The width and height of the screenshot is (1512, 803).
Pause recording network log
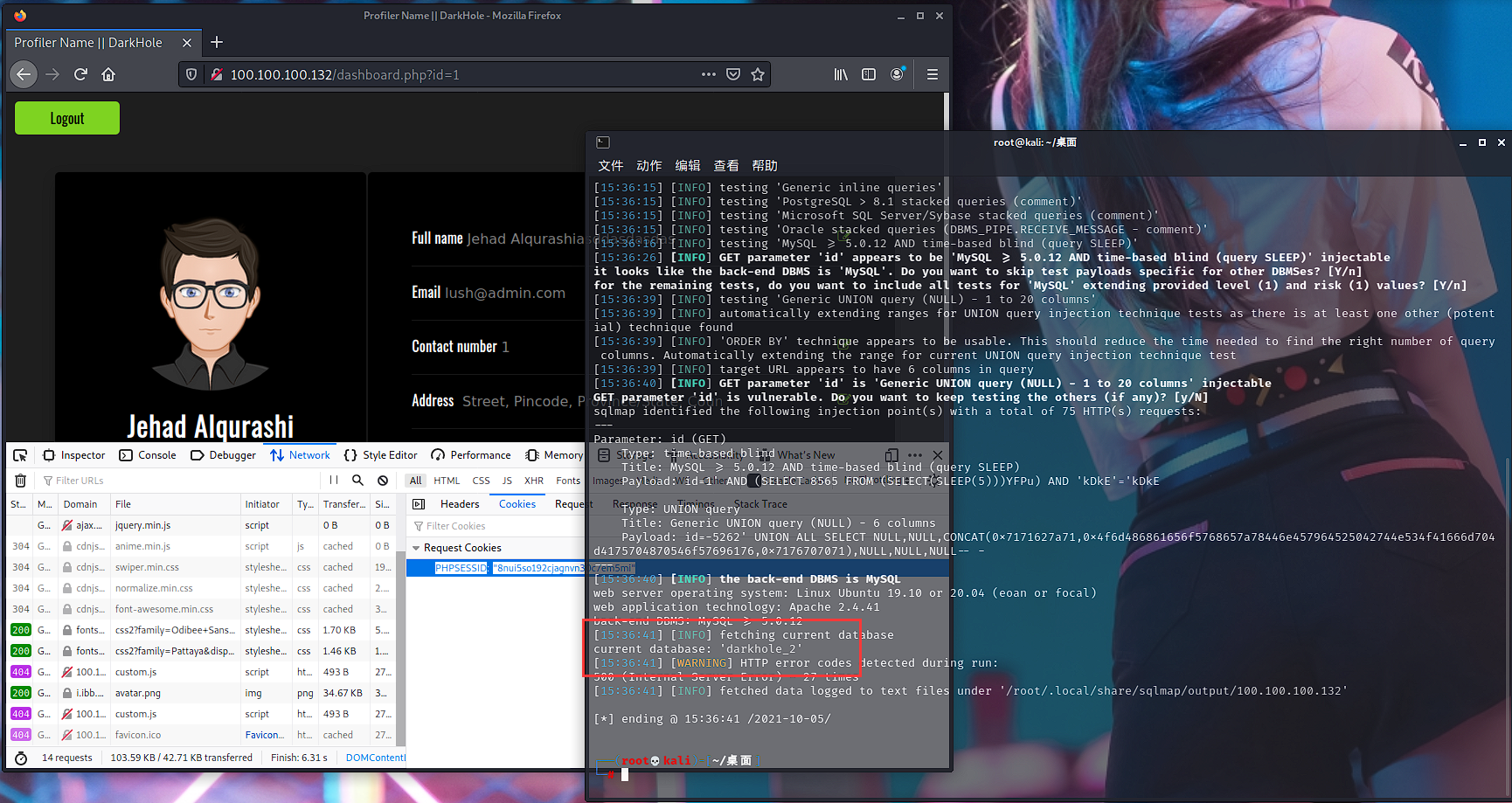(334, 480)
